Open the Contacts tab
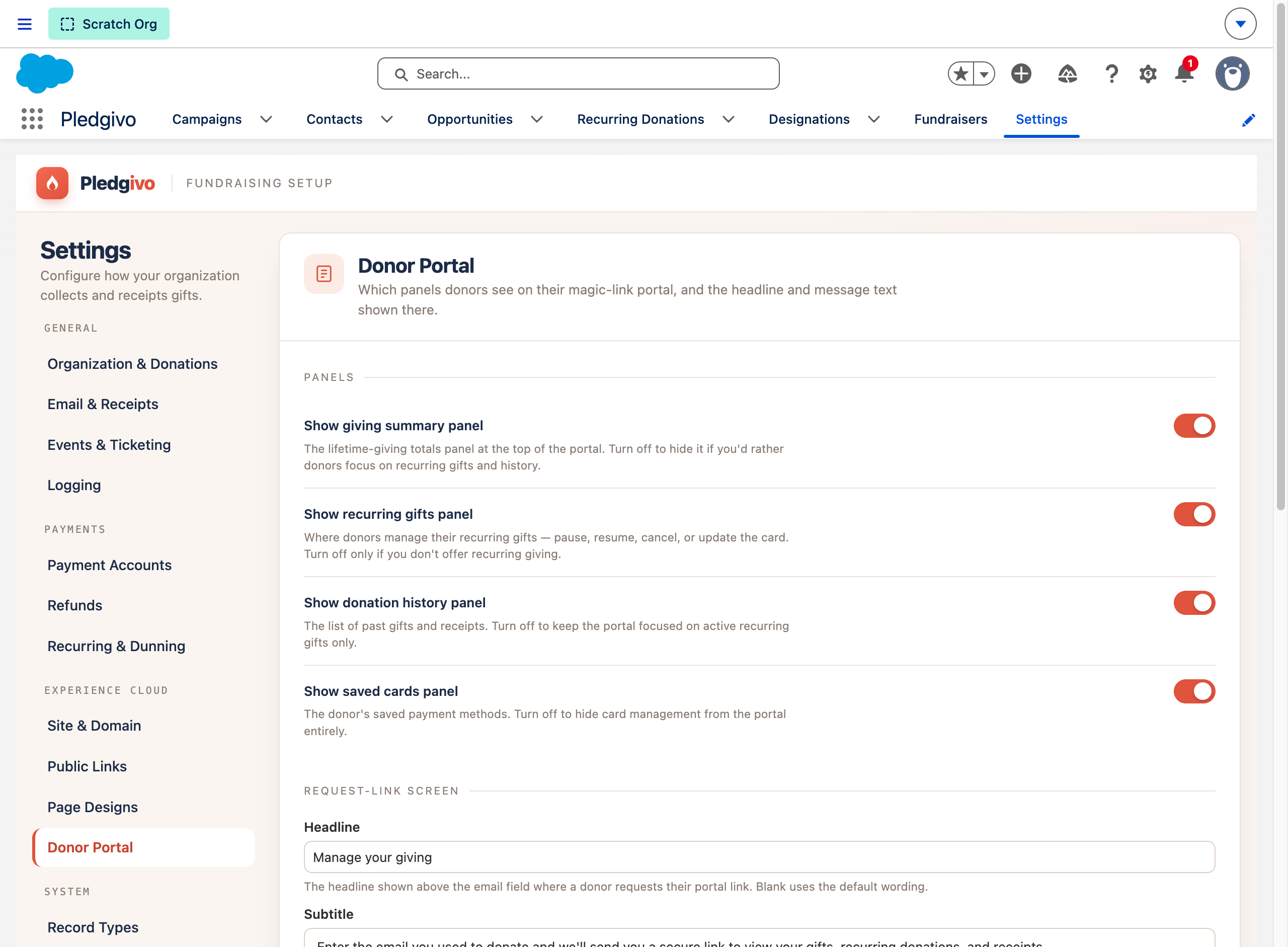Image resolution: width=1288 pixels, height=947 pixels. click(x=334, y=119)
